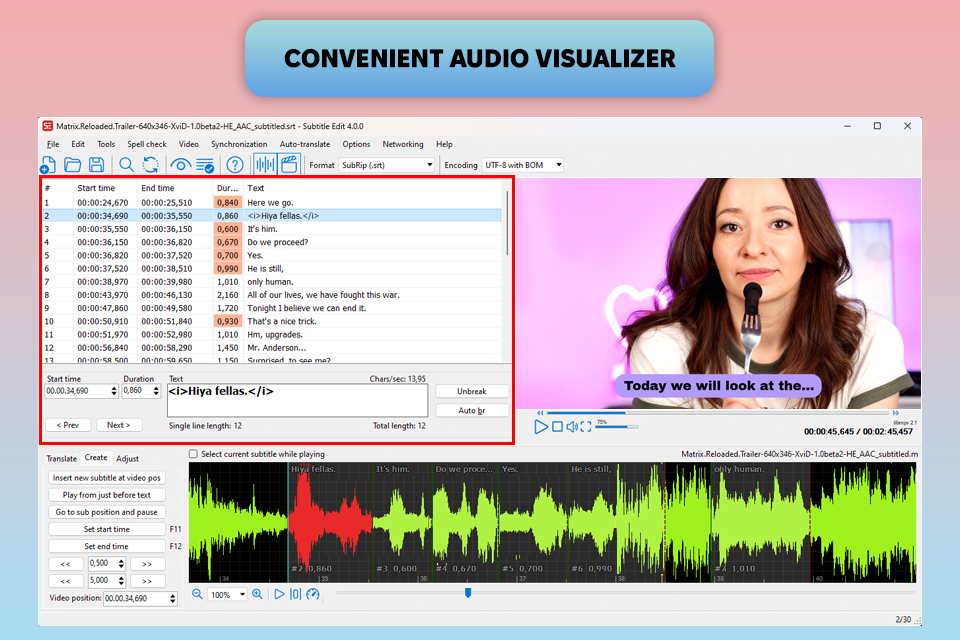This screenshot has width=960, height=640.
Task: Open a subtitle file with folder icon
Action: pyautogui.click(x=73, y=165)
